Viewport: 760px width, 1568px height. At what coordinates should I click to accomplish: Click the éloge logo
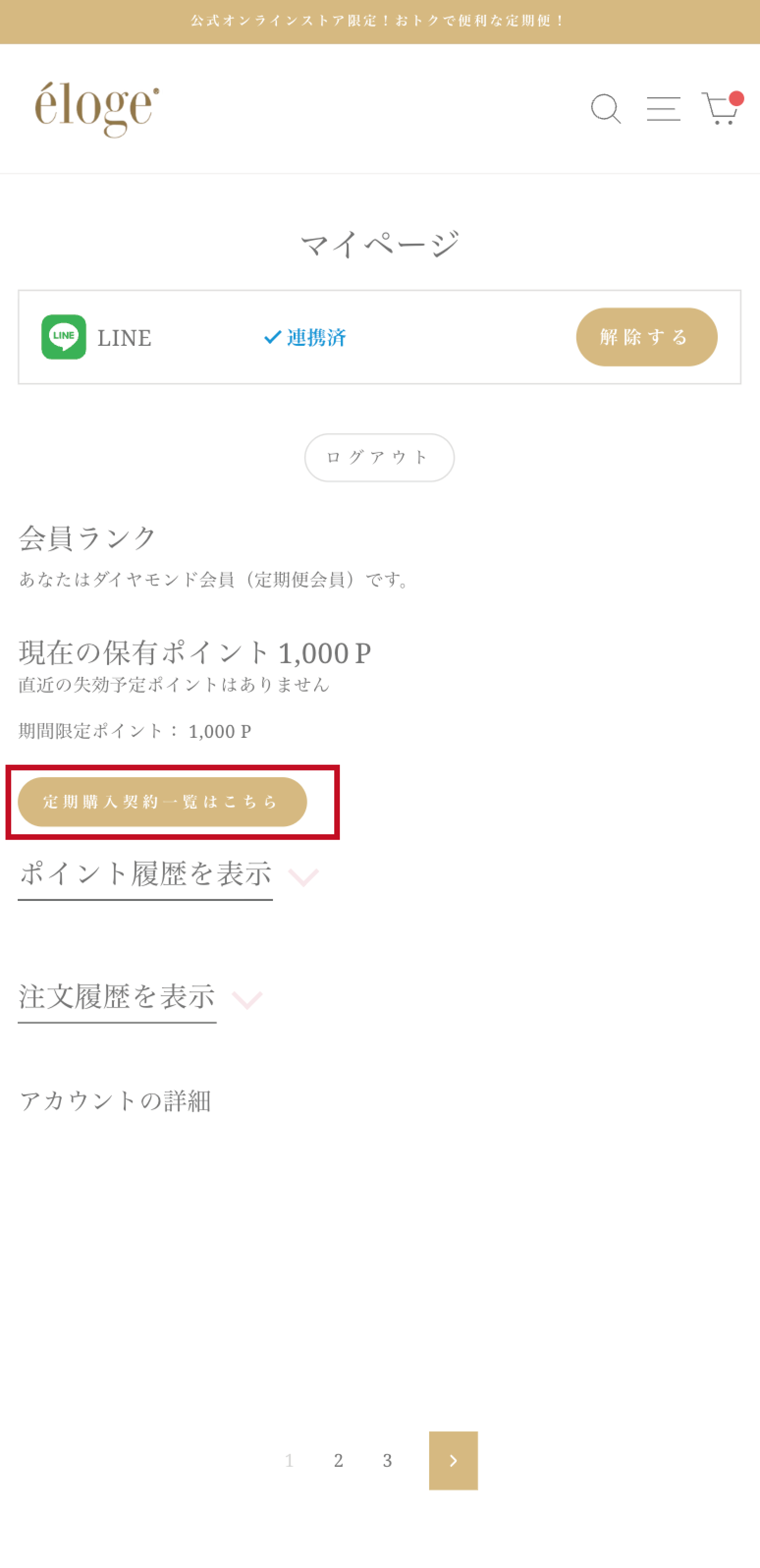tap(97, 109)
